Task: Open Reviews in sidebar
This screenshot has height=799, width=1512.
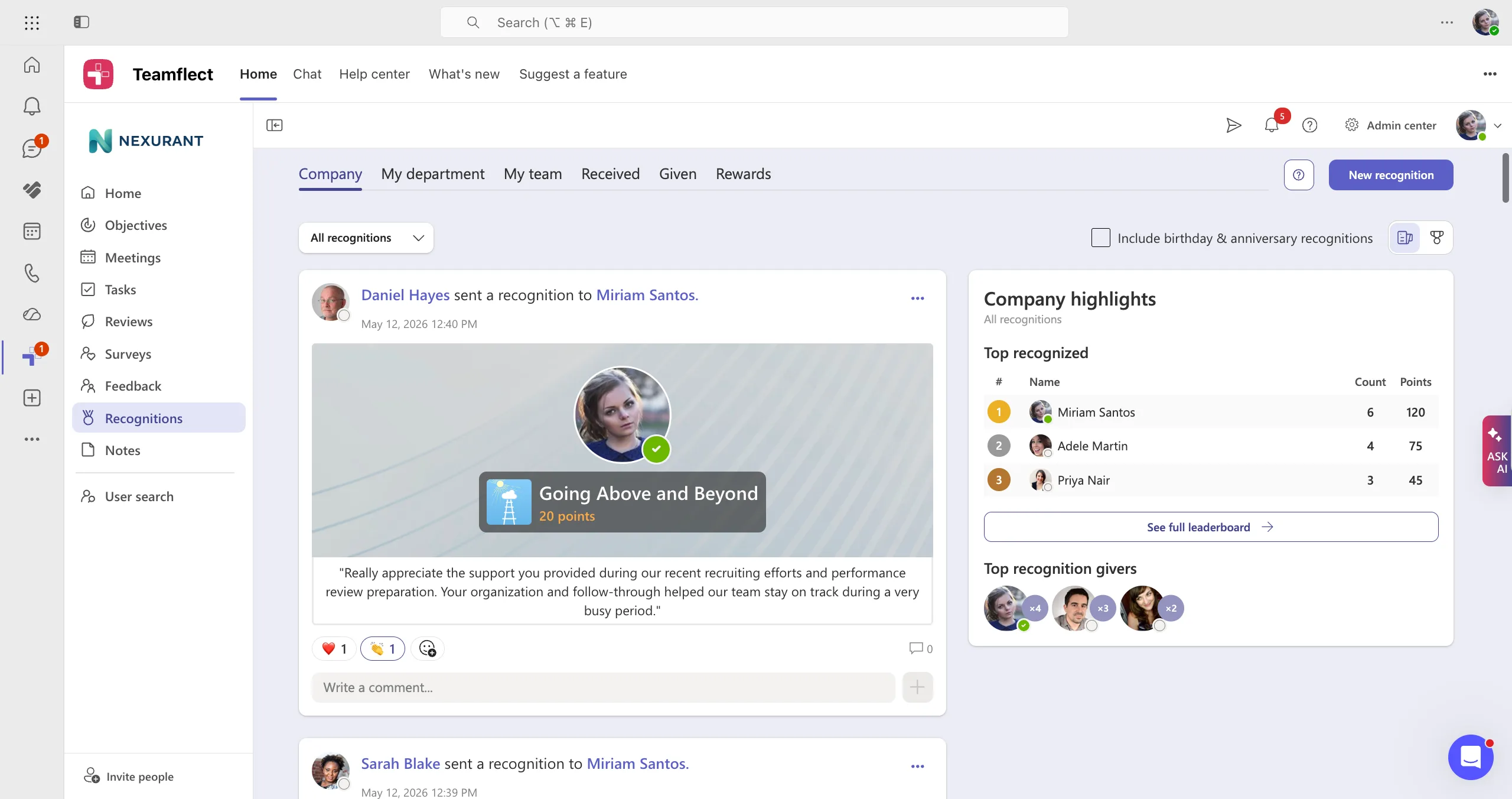Action: 159,321
